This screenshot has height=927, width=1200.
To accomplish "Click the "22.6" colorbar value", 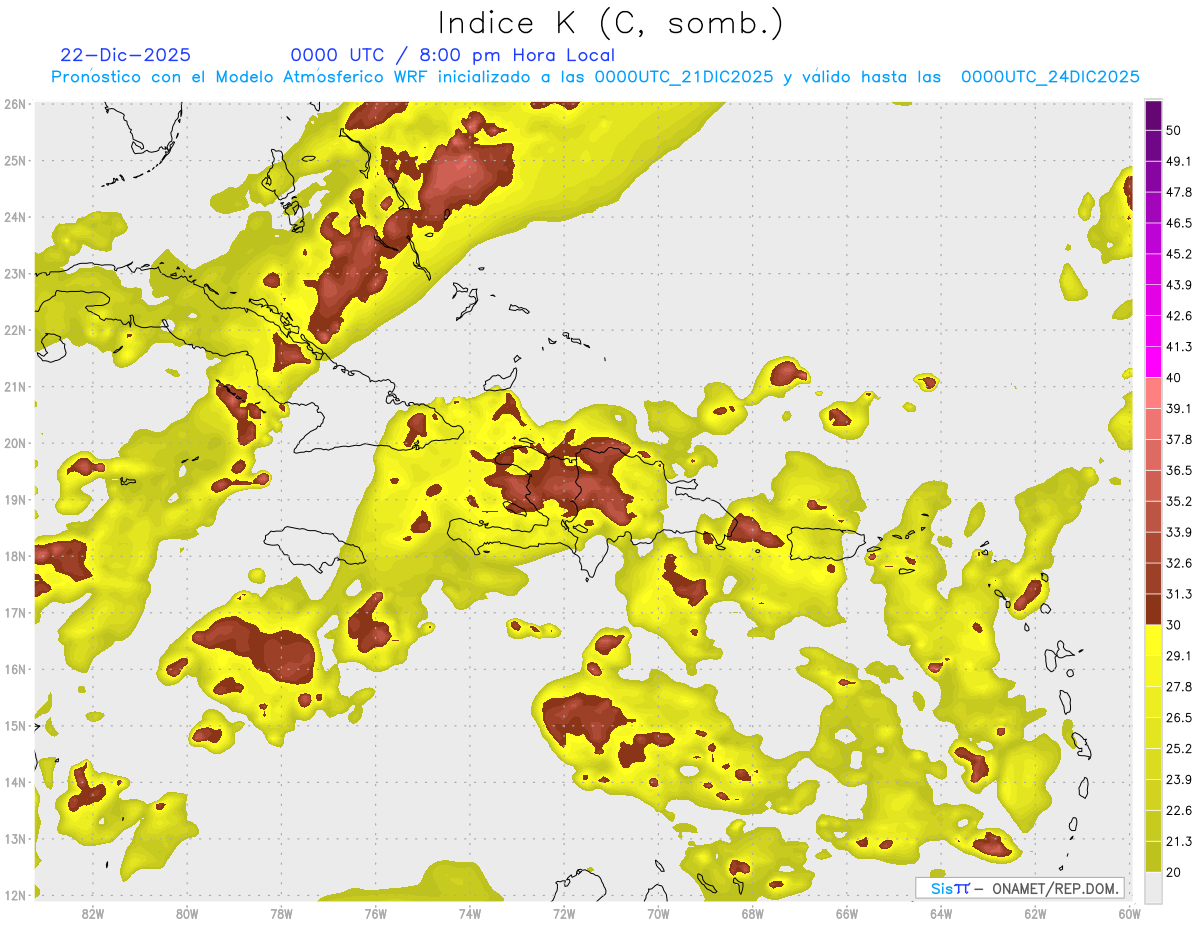I will 1178,811.
